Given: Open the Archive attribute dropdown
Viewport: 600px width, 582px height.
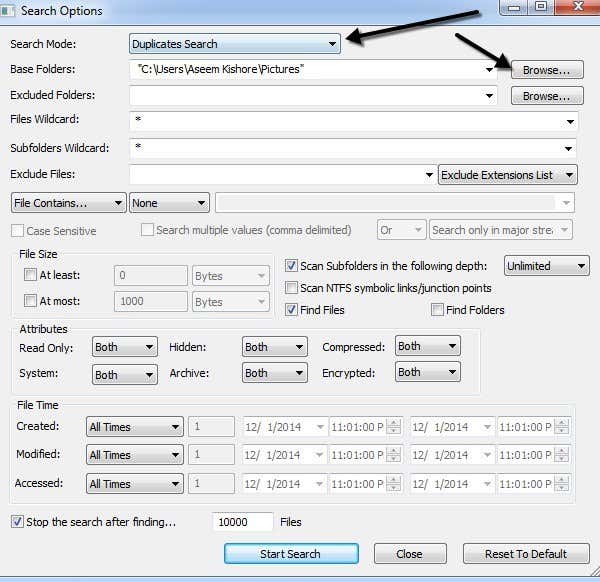Looking at the screenshot, I should tap(275, 373).
